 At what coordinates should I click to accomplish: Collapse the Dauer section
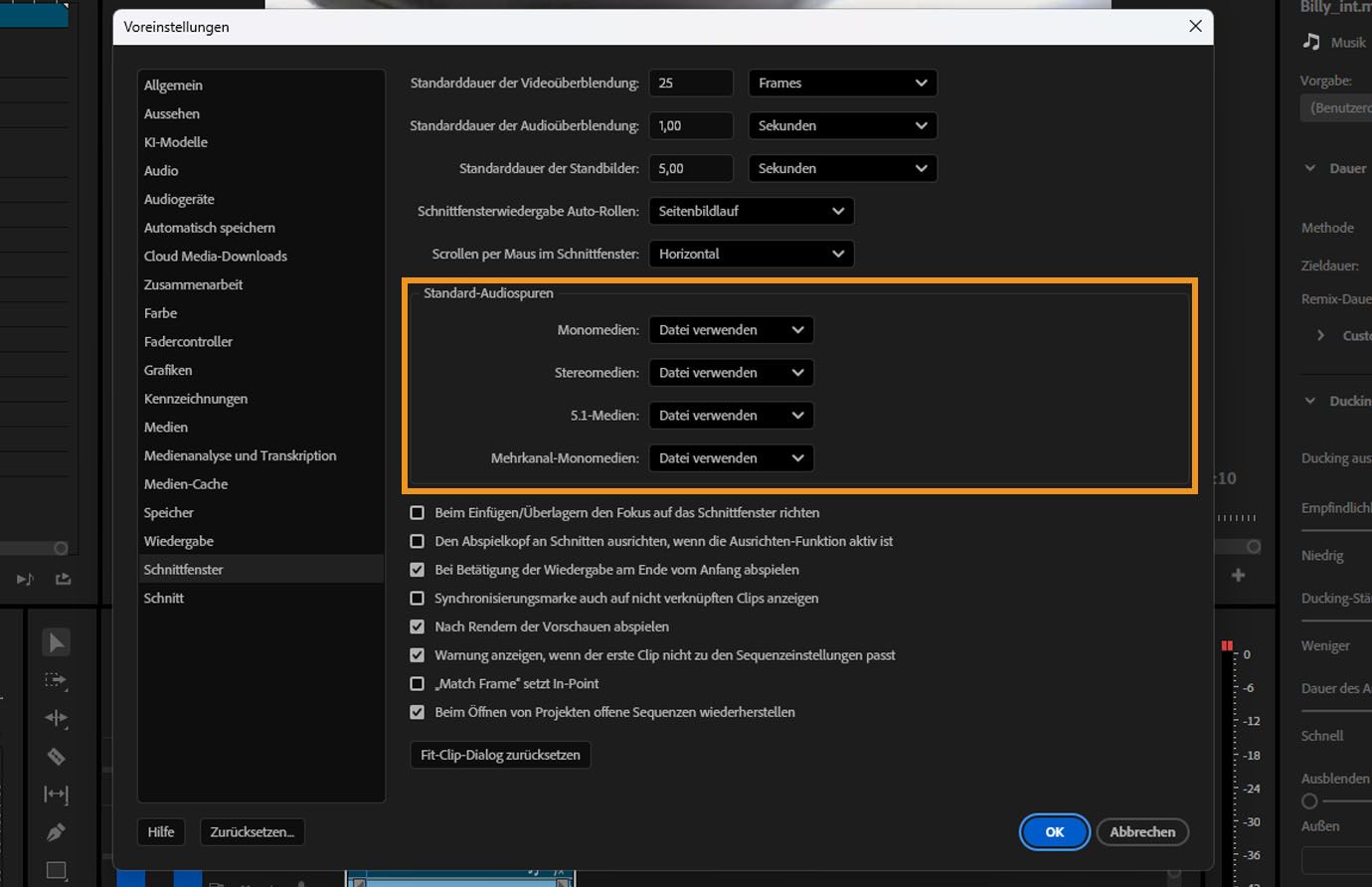[1310, 167]
